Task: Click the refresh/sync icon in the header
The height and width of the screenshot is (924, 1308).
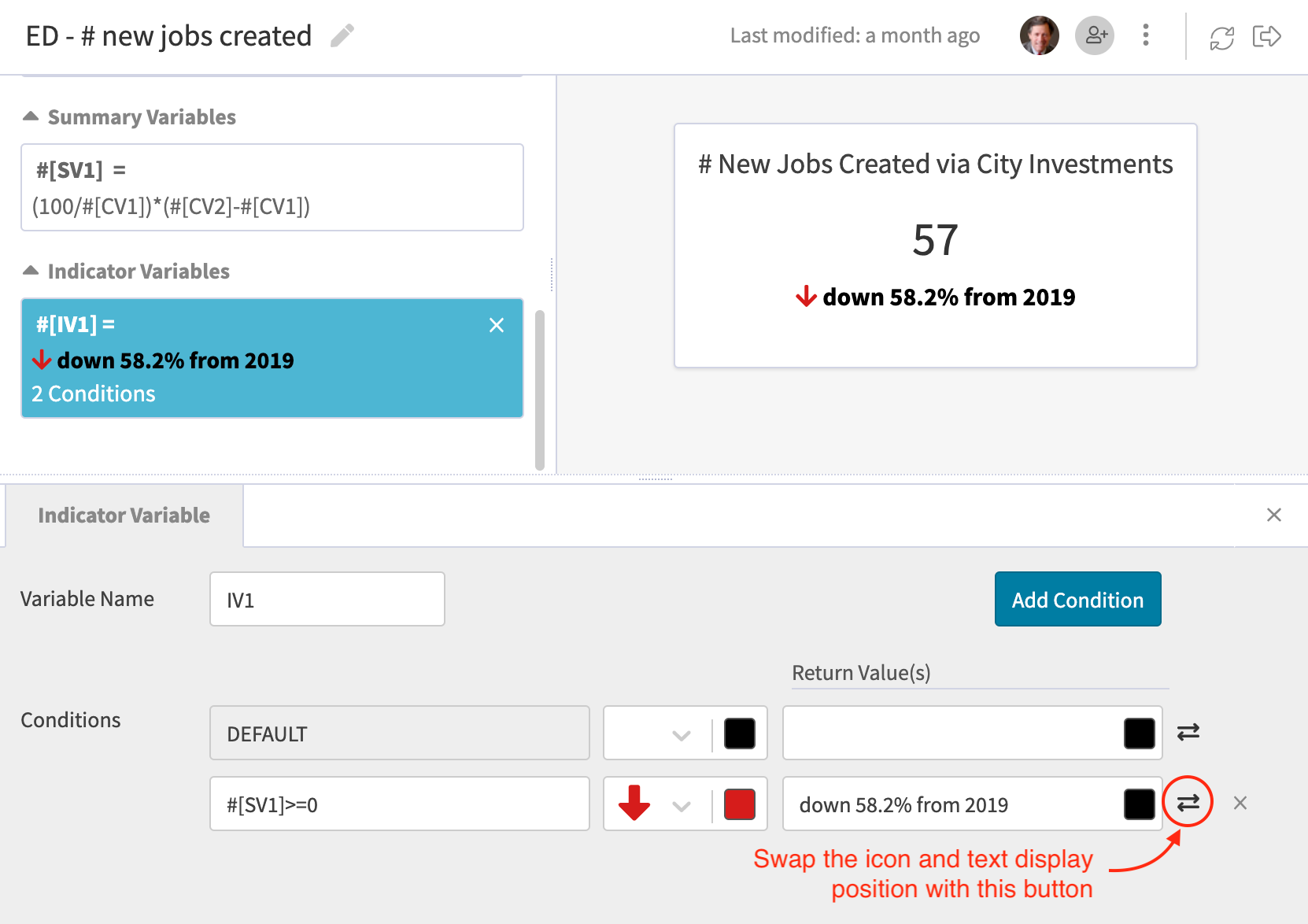Action: tap(1221, 35)
